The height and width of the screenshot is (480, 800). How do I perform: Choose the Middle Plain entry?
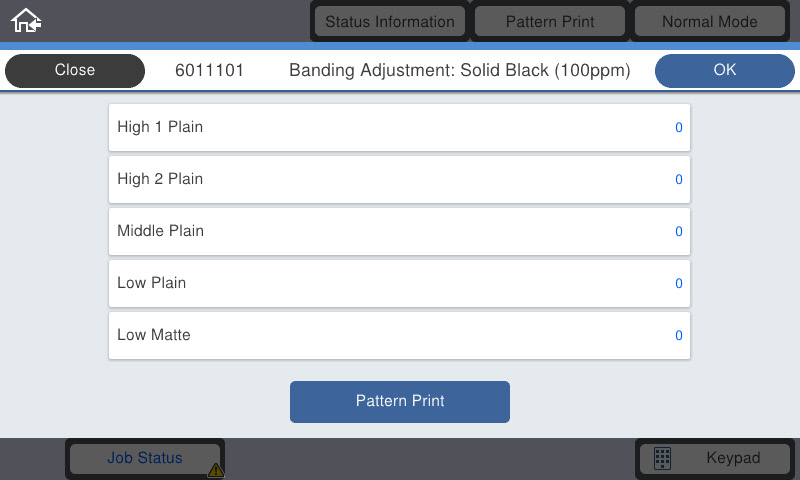(x=399, y=232)
